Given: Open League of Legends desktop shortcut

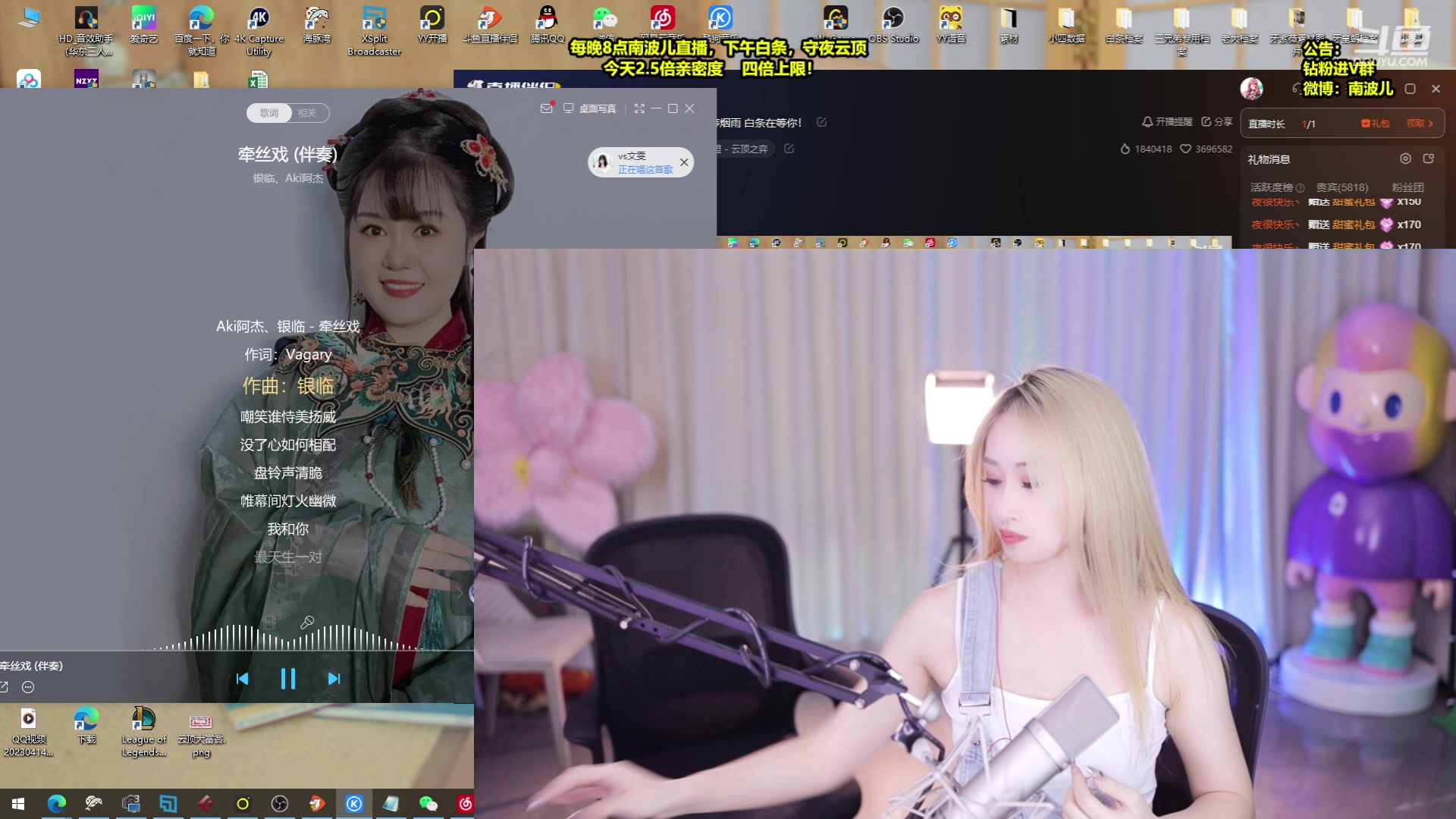Looking at the screenshot, I should pos(144,732).
